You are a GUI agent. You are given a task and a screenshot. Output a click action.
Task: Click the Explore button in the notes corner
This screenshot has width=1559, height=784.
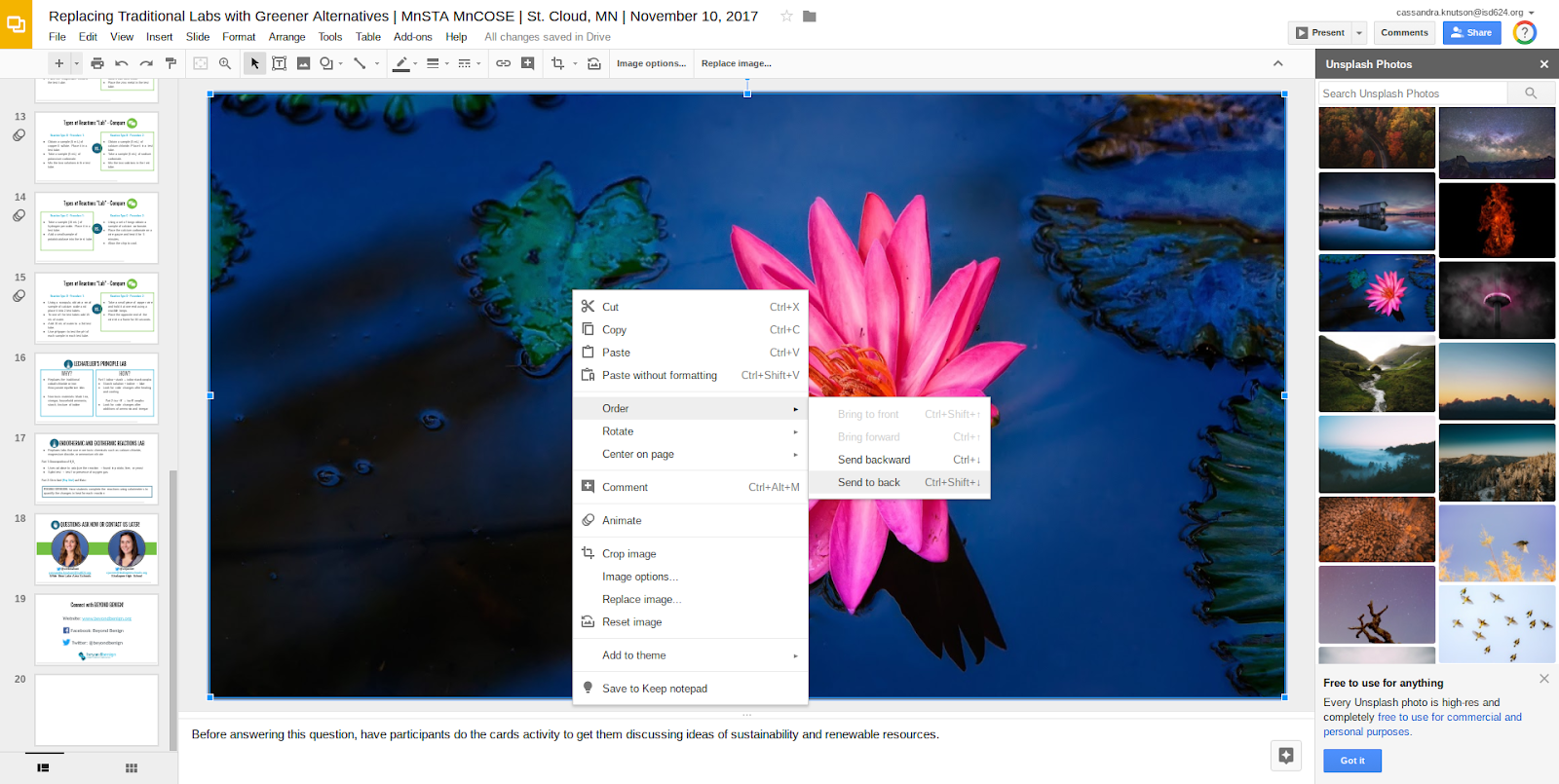point(1286,755)
